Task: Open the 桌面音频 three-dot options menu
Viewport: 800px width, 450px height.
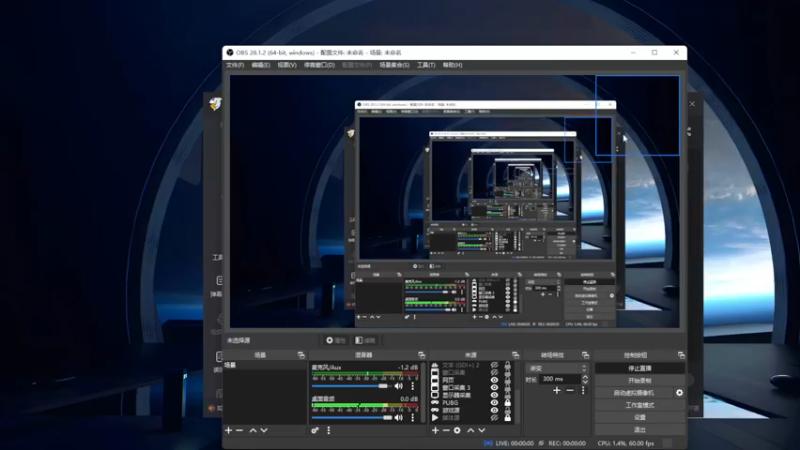Action: coord(413,418)
